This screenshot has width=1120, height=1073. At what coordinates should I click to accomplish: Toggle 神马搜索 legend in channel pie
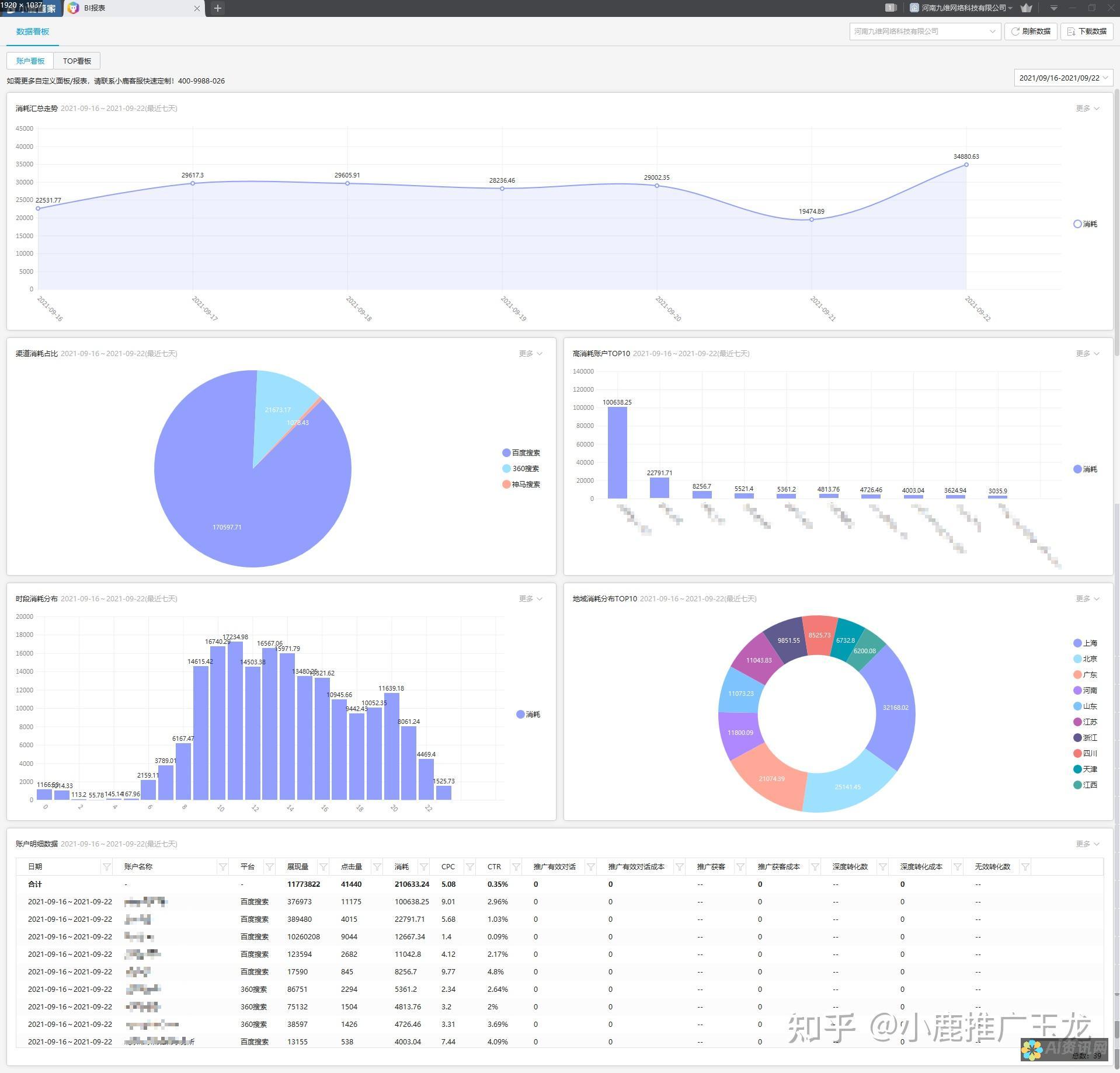click(x=521, y=485)
